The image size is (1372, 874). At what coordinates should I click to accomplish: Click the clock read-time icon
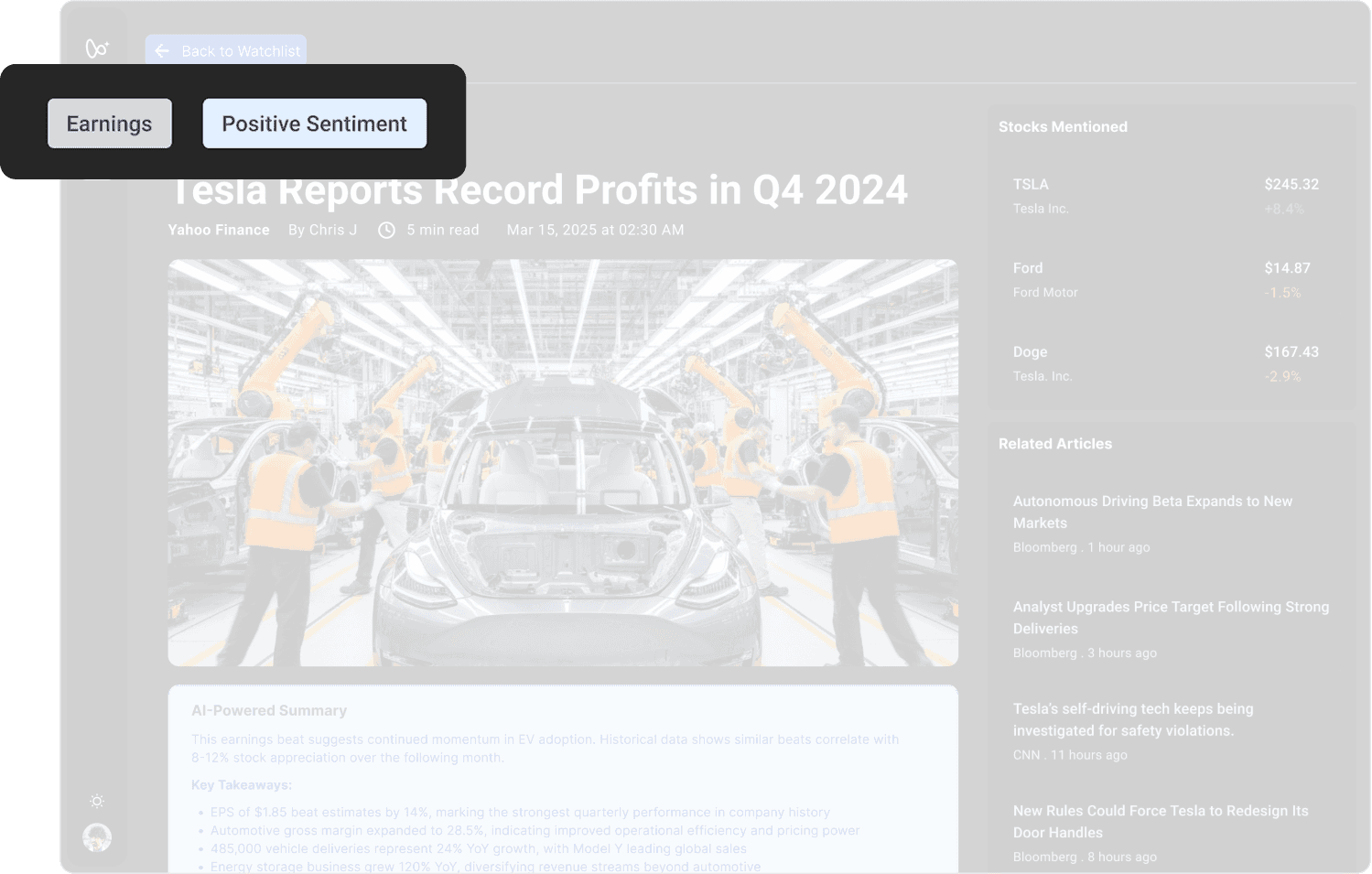(x=387, y=231)
